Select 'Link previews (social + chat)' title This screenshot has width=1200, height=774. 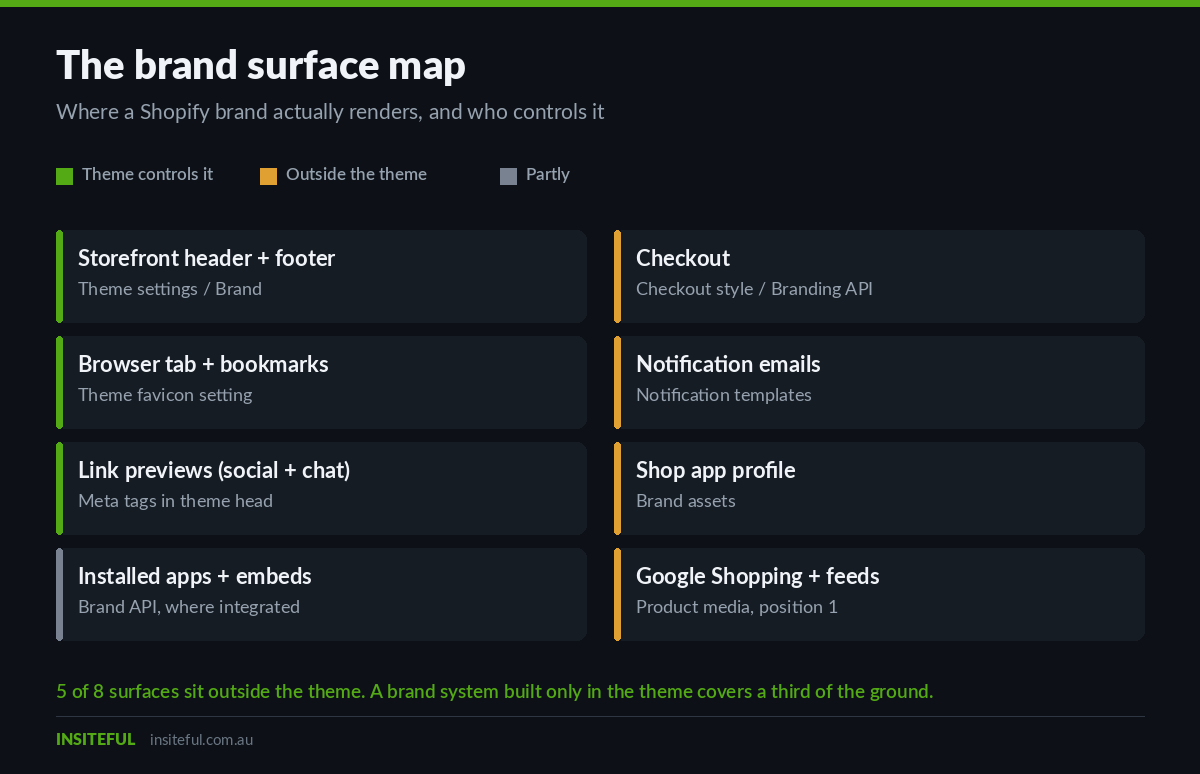pyautogui.click(x=214, y=470)
